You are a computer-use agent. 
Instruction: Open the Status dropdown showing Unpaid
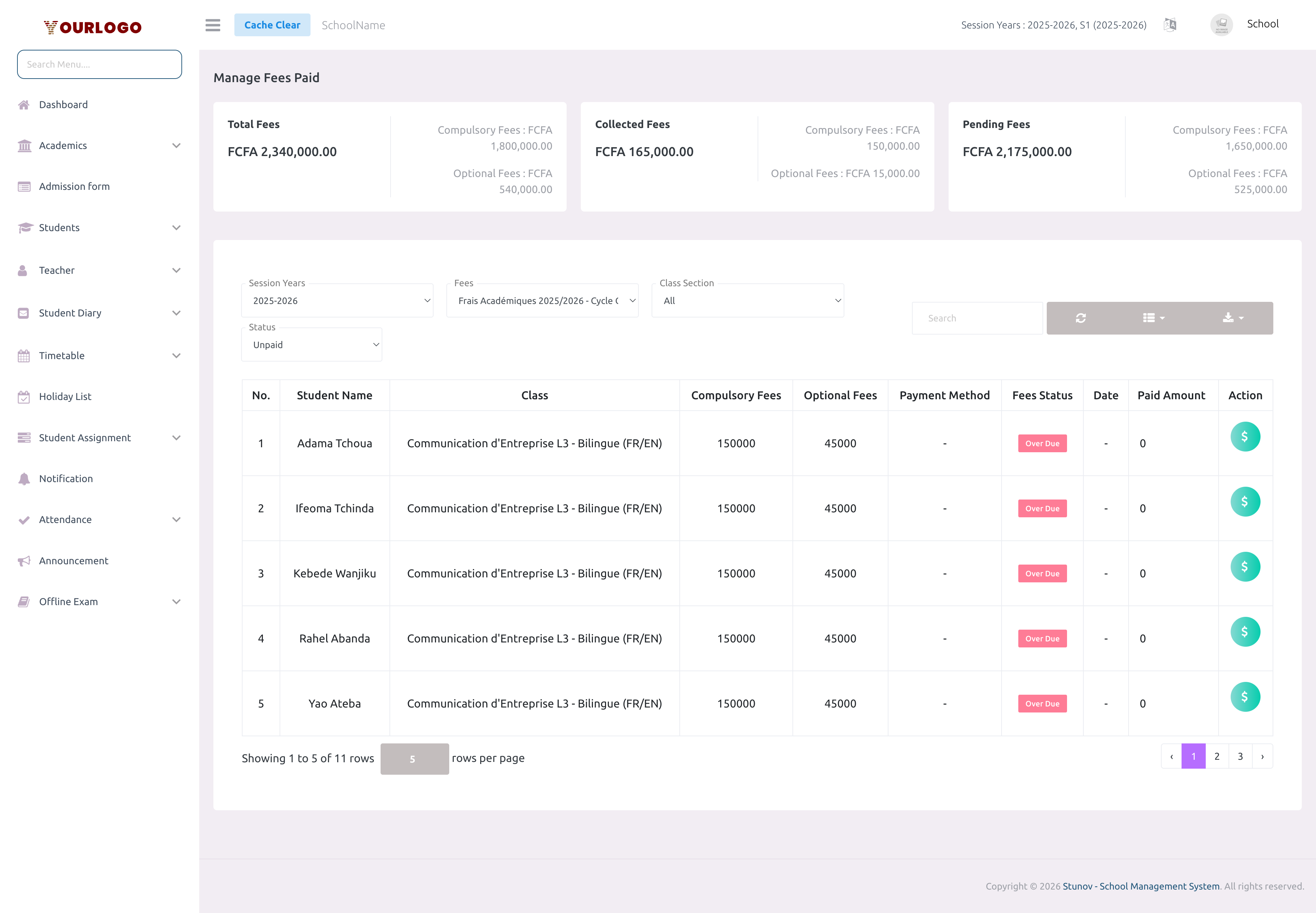click(311, 344)
